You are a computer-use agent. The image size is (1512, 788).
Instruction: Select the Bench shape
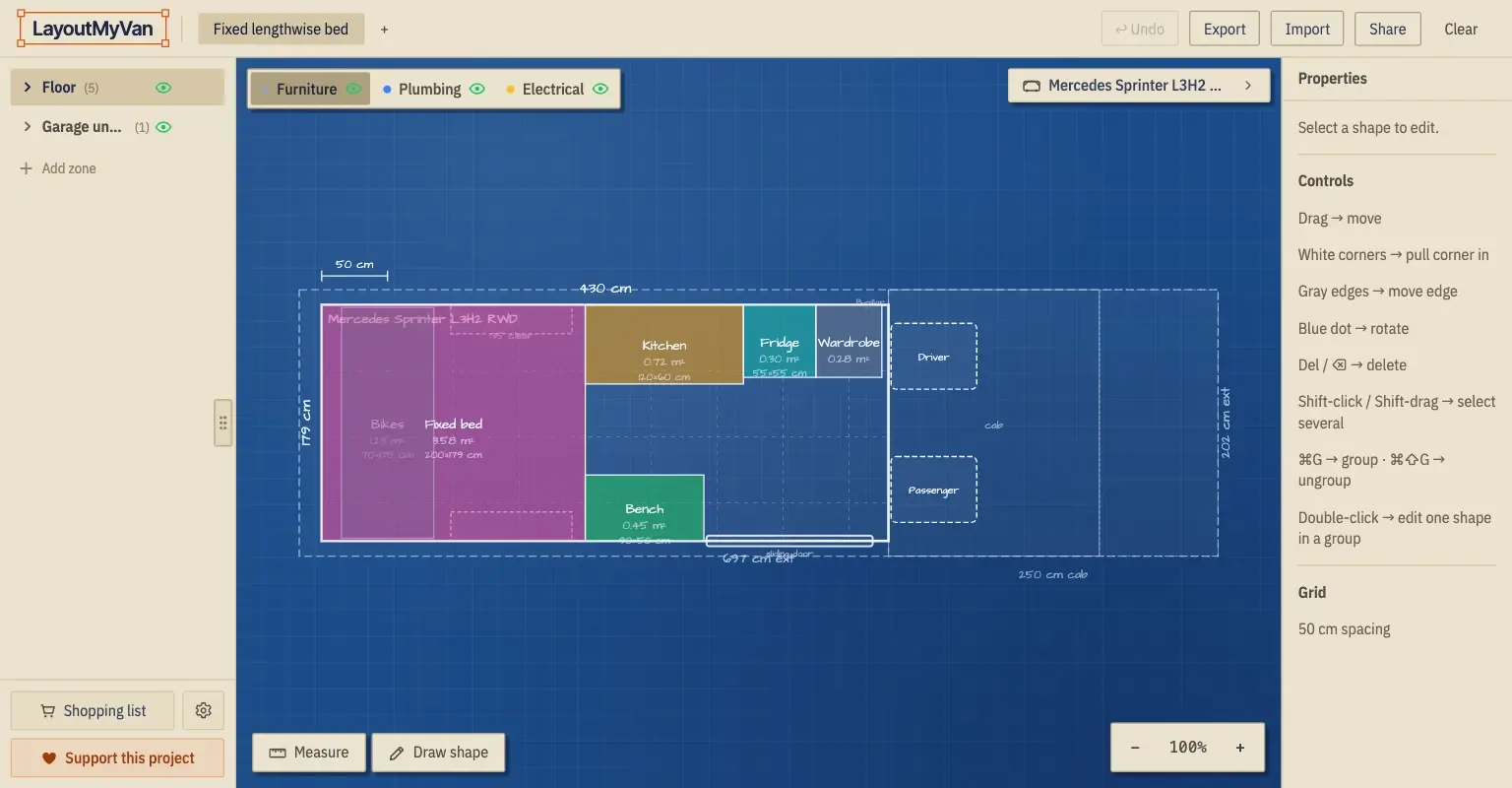645,508
